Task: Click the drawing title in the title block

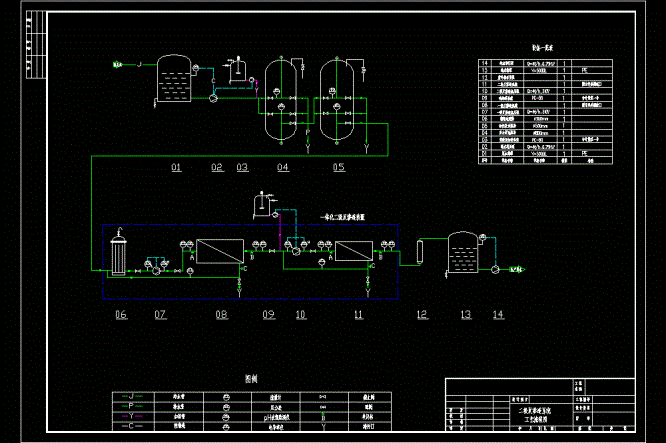Action: coord(535,415)
